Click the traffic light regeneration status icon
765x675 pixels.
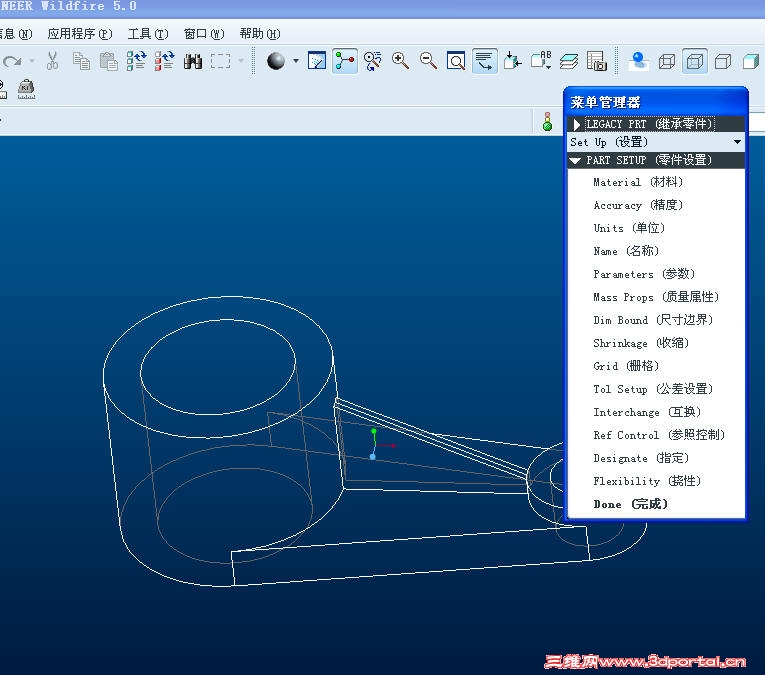(547, 121)
